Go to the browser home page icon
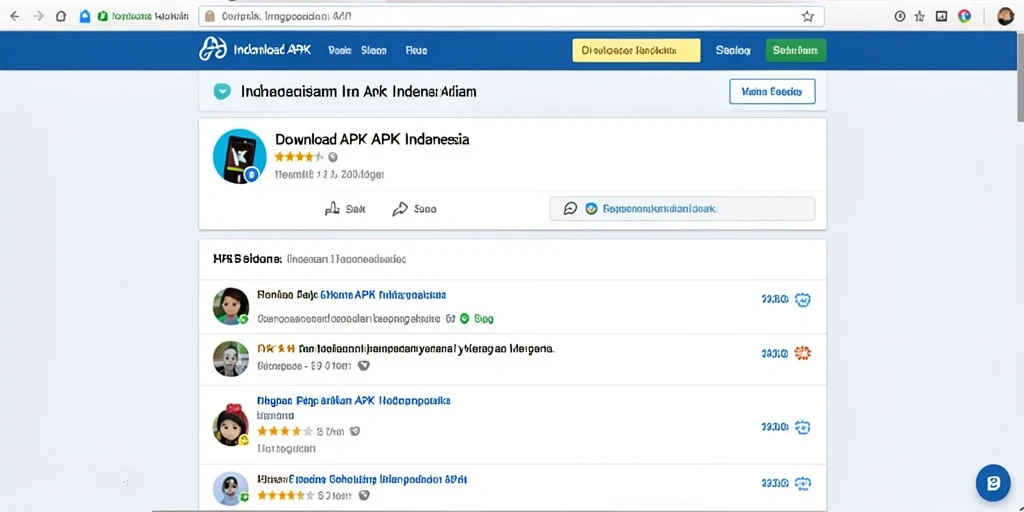 [61, 16]
